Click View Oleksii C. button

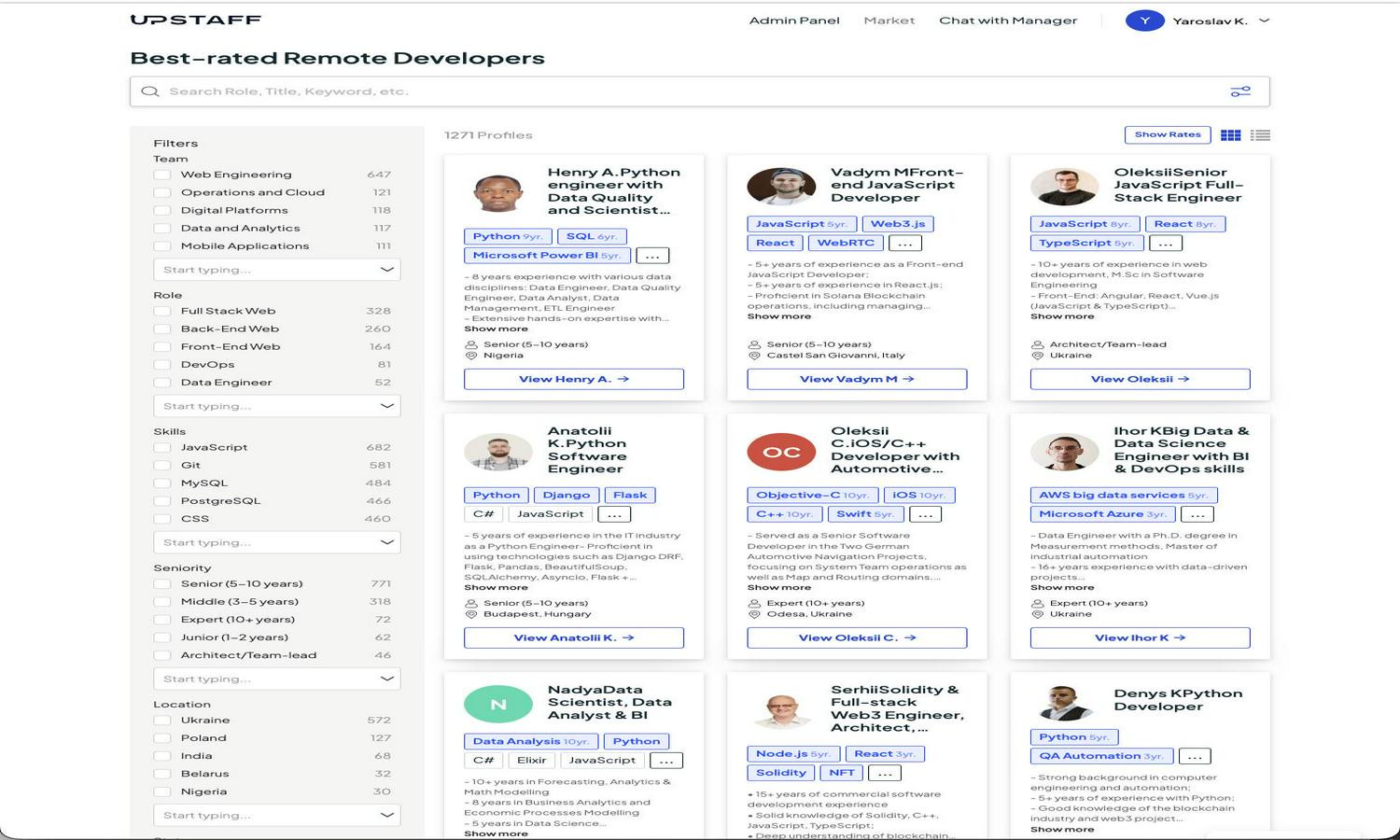857,638
